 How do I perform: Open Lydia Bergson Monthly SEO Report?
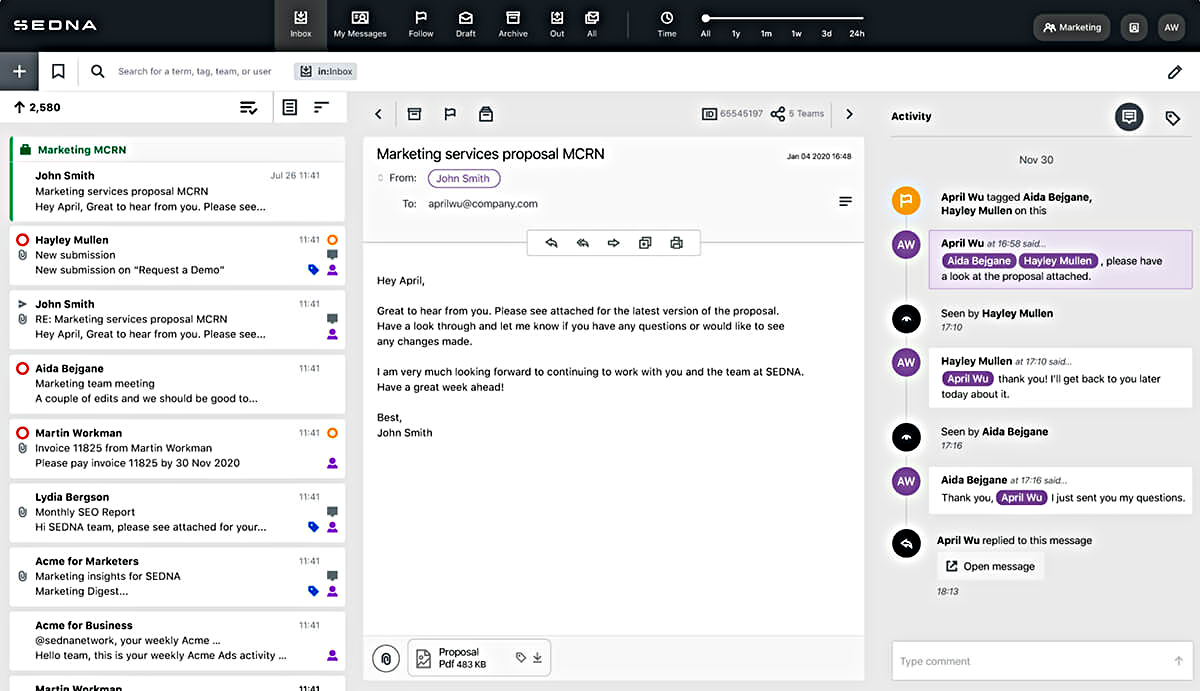[177, 512]
